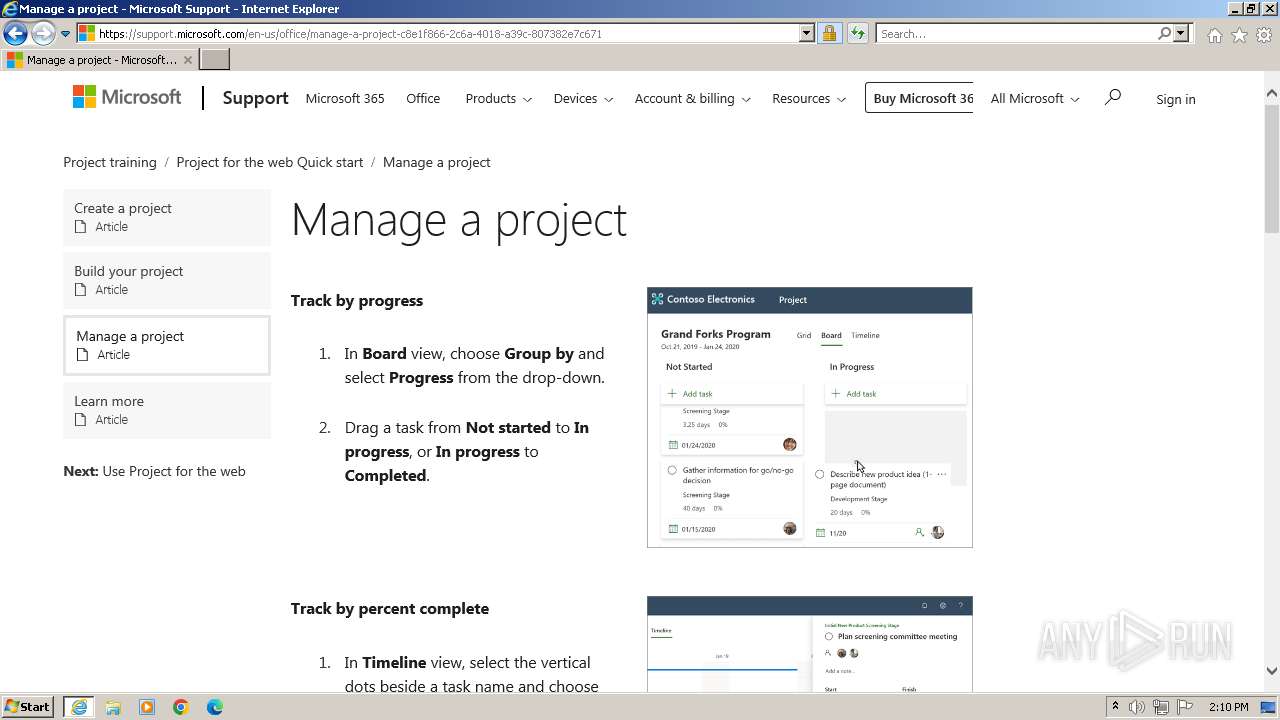Viewport: 1280px width, 720px height.
Task: Open the media player taskbar icon
Action: click(147, 707)
